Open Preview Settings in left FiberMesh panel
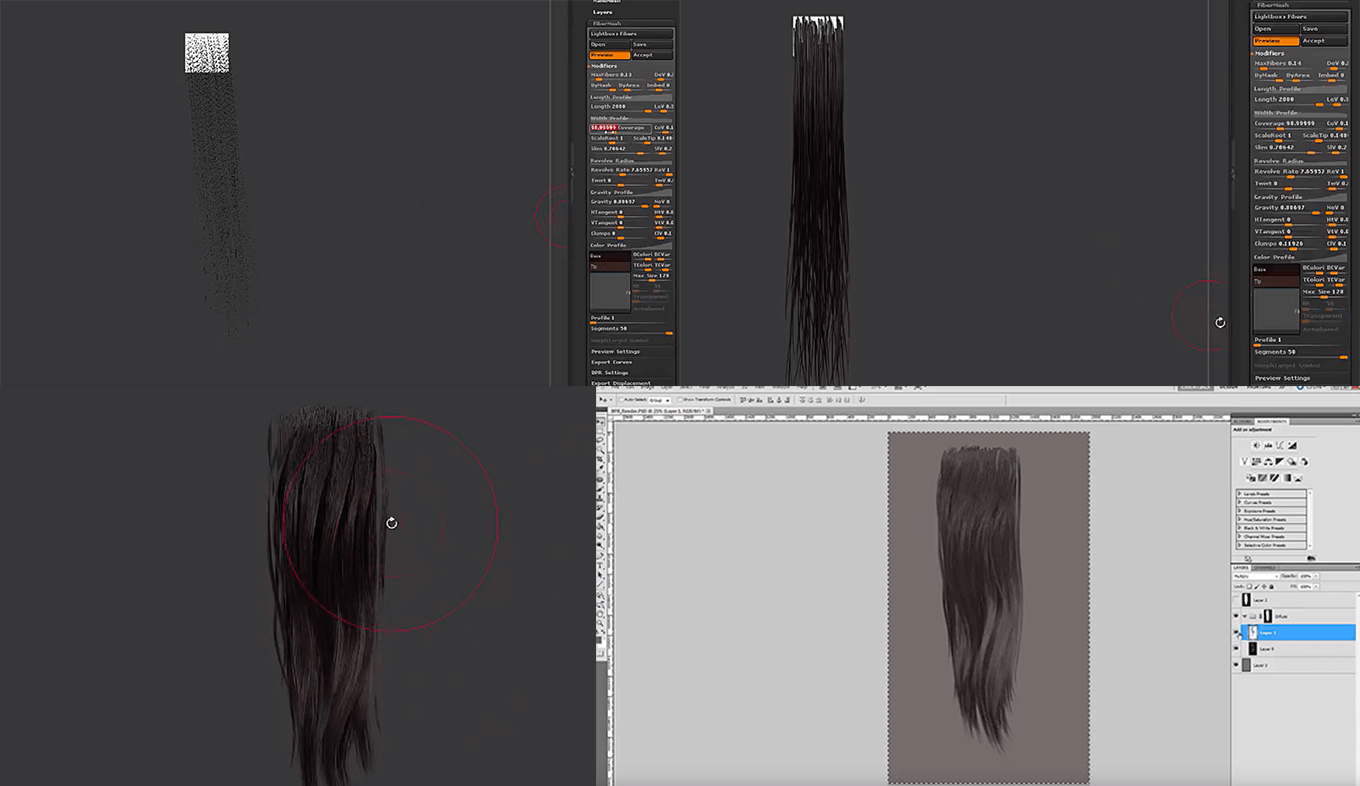This screenshot has width=1360, height=786. (x=616, y=352)
